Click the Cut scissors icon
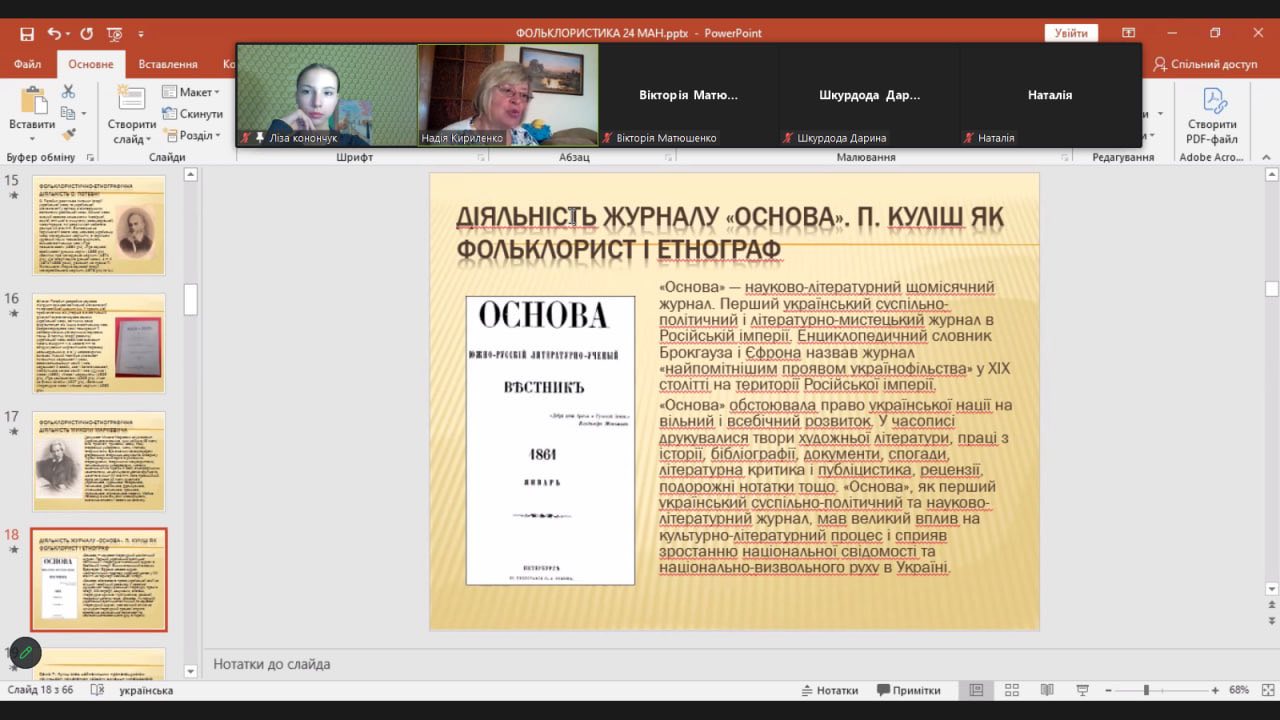The width and height of the screenshot is (1280, 720). [68, 92]
